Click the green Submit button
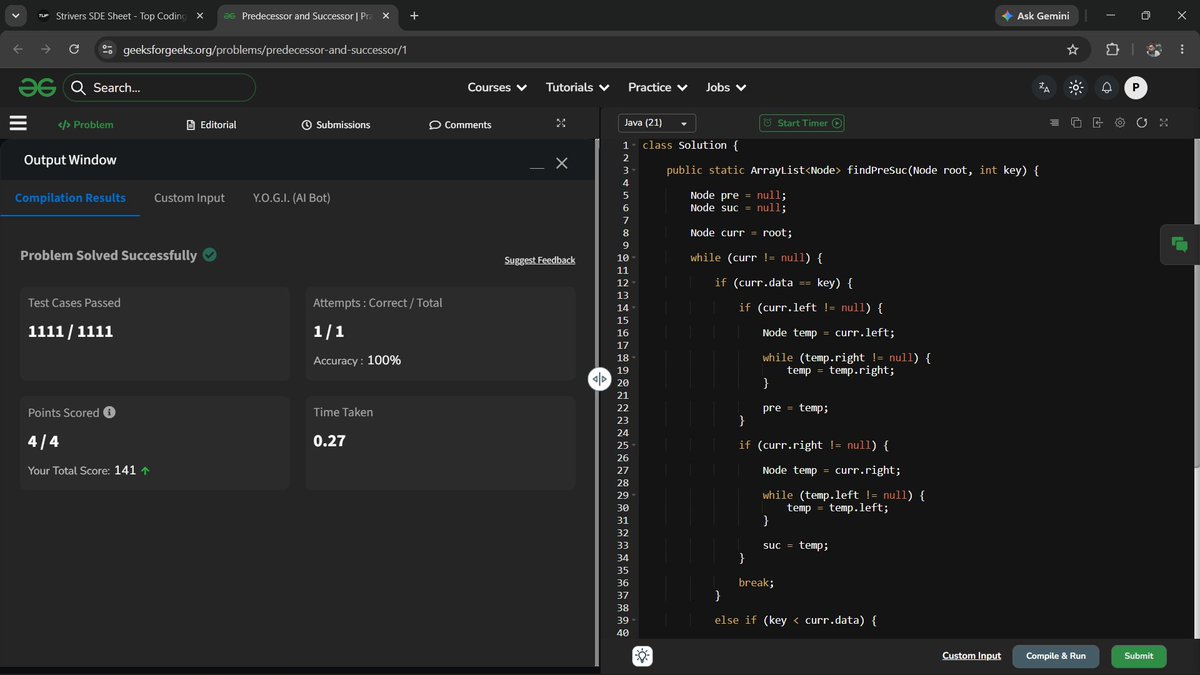This screenshot has height=675, width=1200. 1138,656
